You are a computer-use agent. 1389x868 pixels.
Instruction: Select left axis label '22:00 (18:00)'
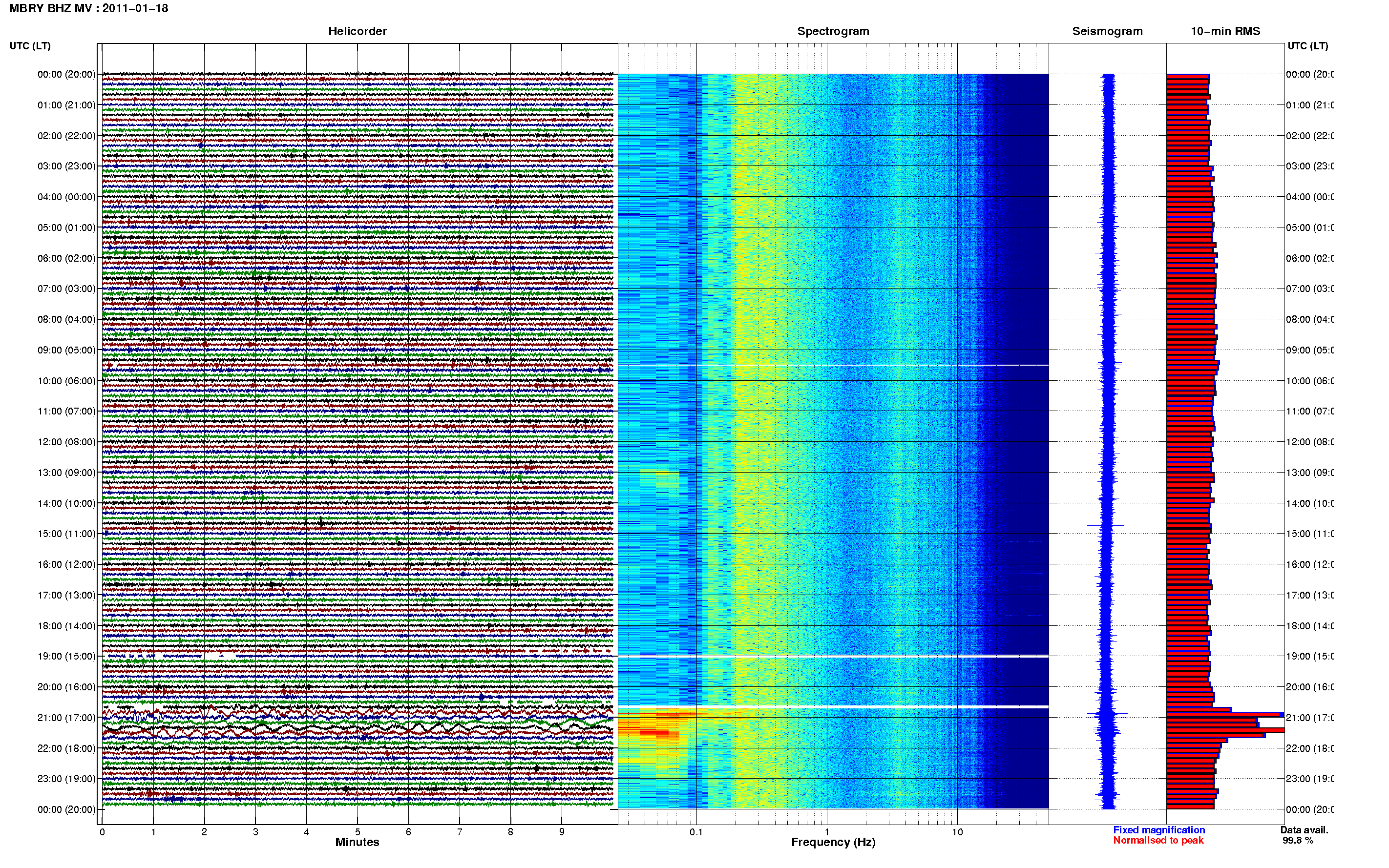[x=66, y=748]
